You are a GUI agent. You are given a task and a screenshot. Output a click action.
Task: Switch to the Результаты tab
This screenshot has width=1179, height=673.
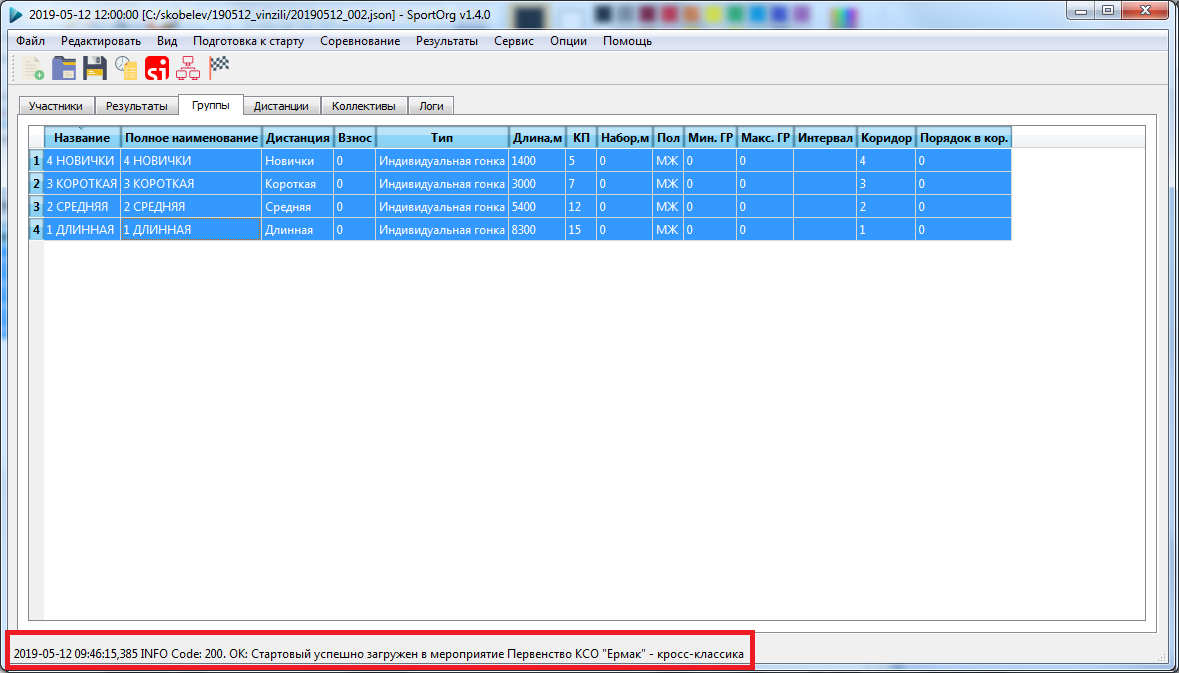click(x=137, y=106)
